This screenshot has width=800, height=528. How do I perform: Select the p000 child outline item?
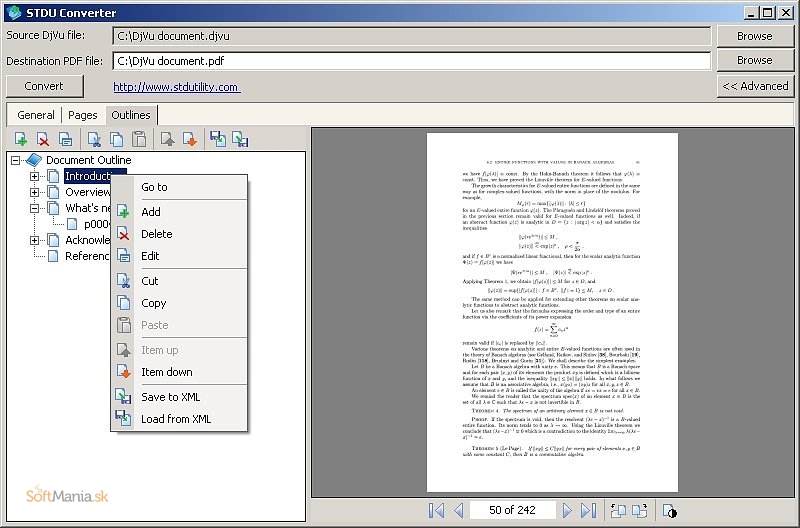tap(97, 224)
